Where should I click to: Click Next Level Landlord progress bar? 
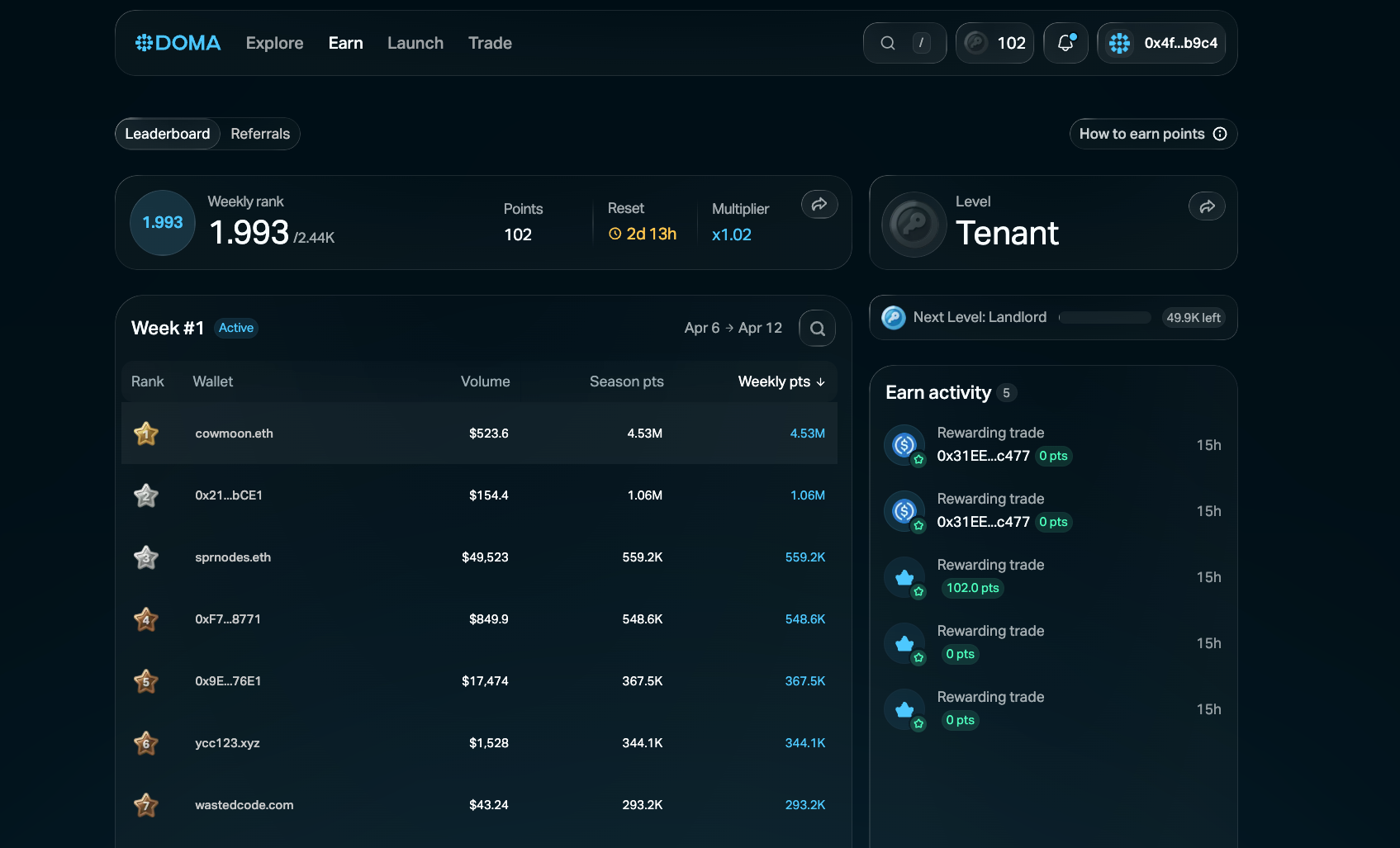pyautogui.click(x=1104, y=318)
